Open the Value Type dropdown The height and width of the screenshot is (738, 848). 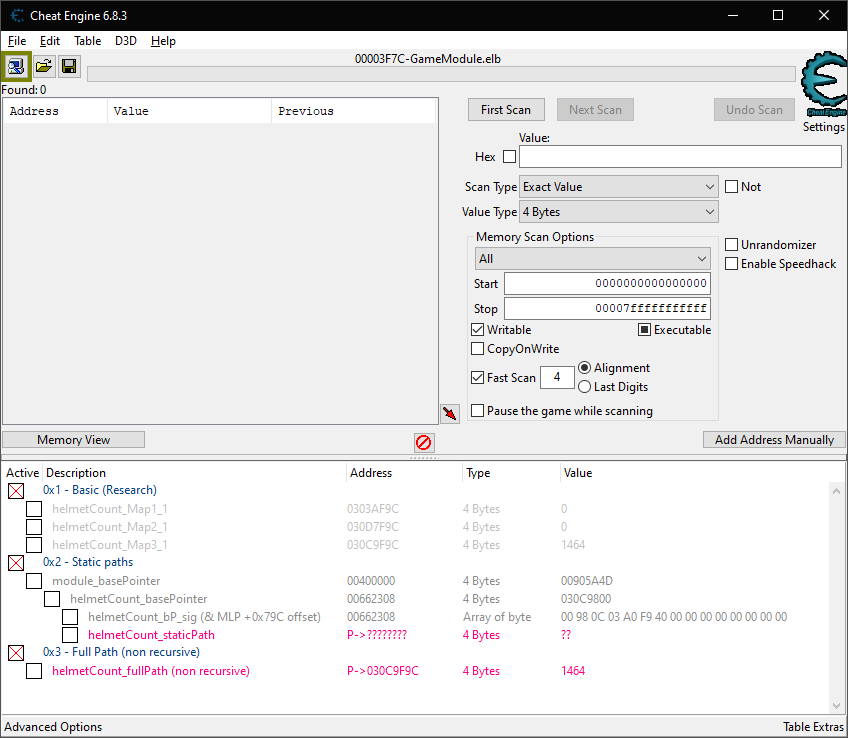618,212
